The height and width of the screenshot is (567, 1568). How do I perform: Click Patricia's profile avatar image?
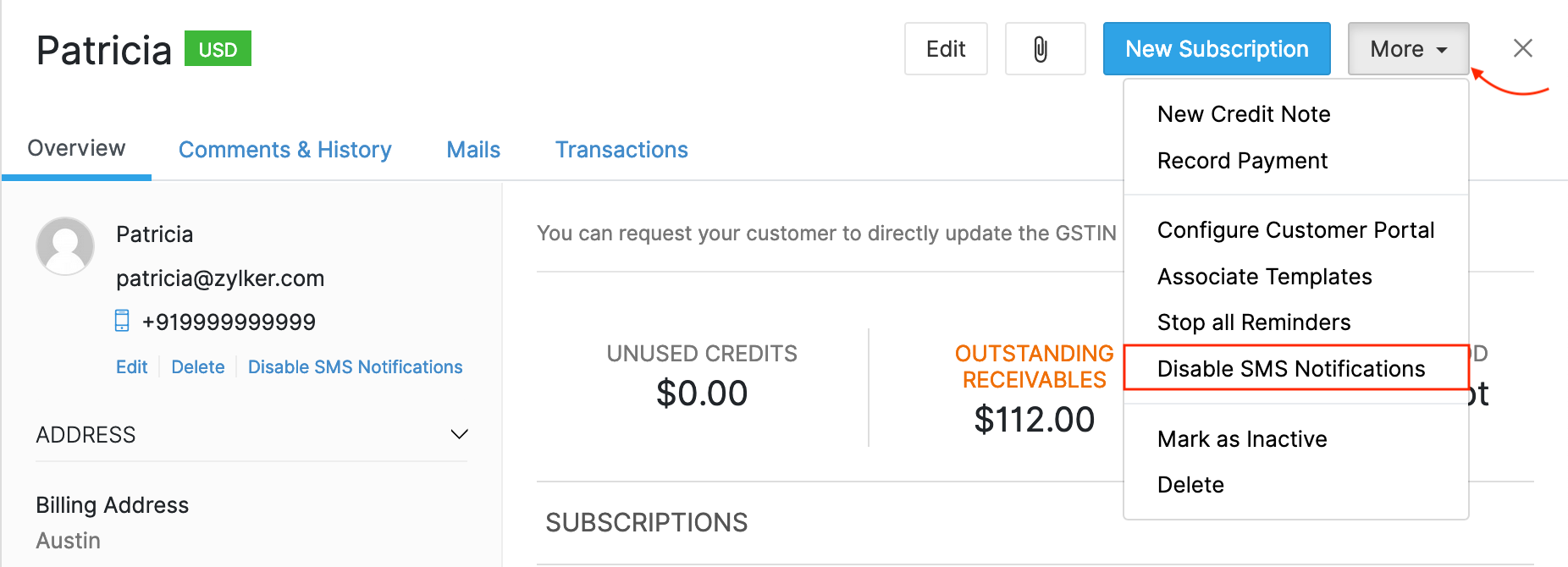pos(65,246)
